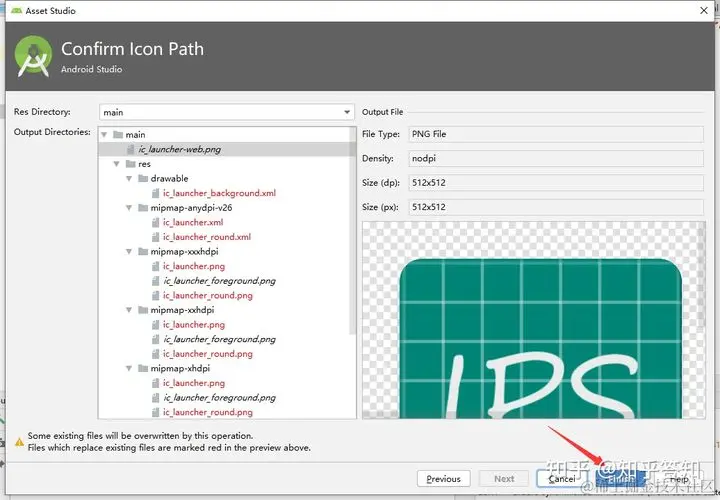Collapse the res folder node
The height and width of the screenshot is (500, 720).
(x=117, y=164)
